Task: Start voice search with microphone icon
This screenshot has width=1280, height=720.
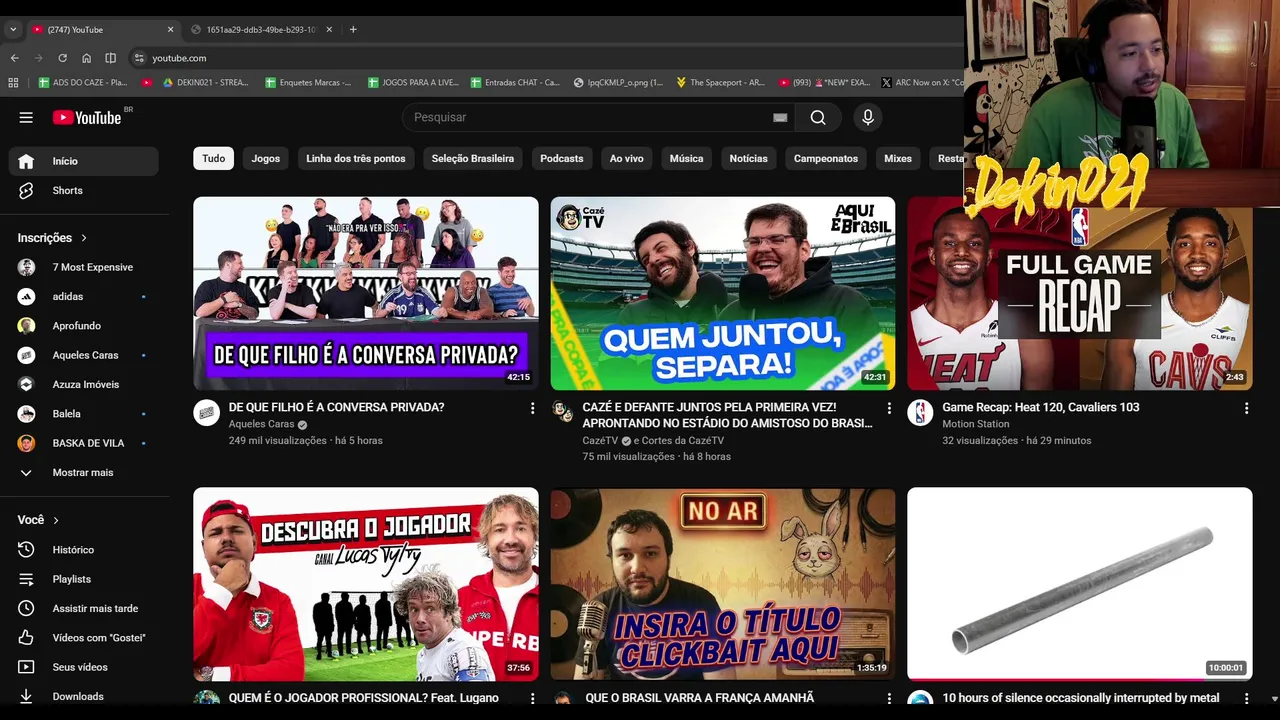Action: [868, 117]
